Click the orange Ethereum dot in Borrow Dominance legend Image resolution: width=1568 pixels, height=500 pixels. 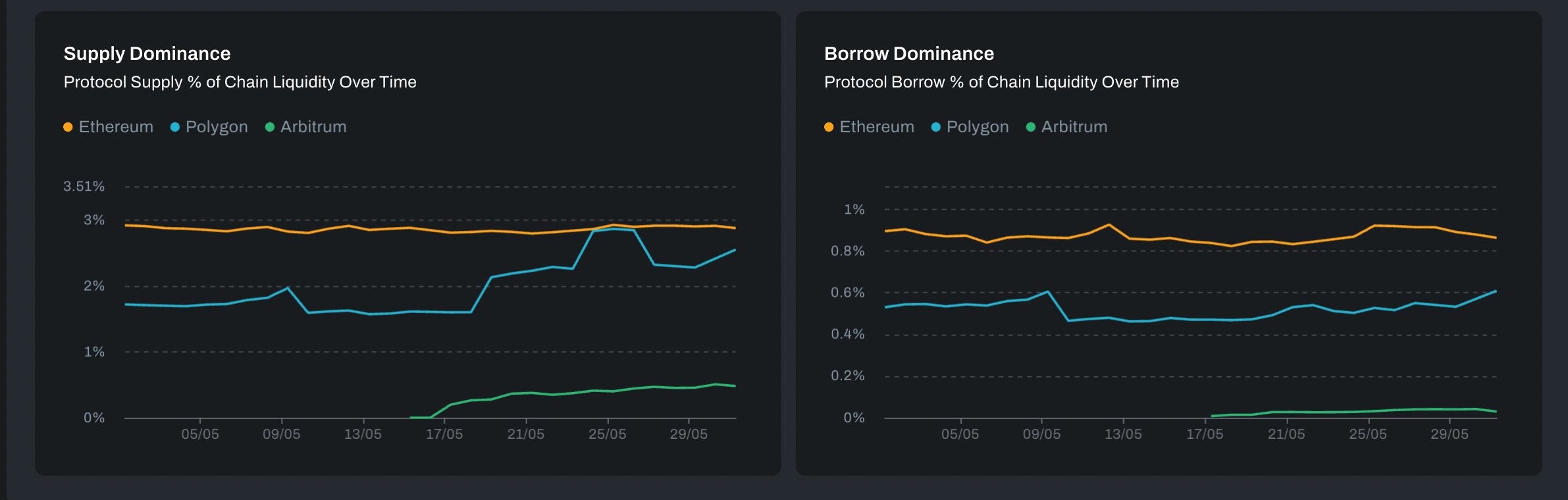[x=829, y=127]
